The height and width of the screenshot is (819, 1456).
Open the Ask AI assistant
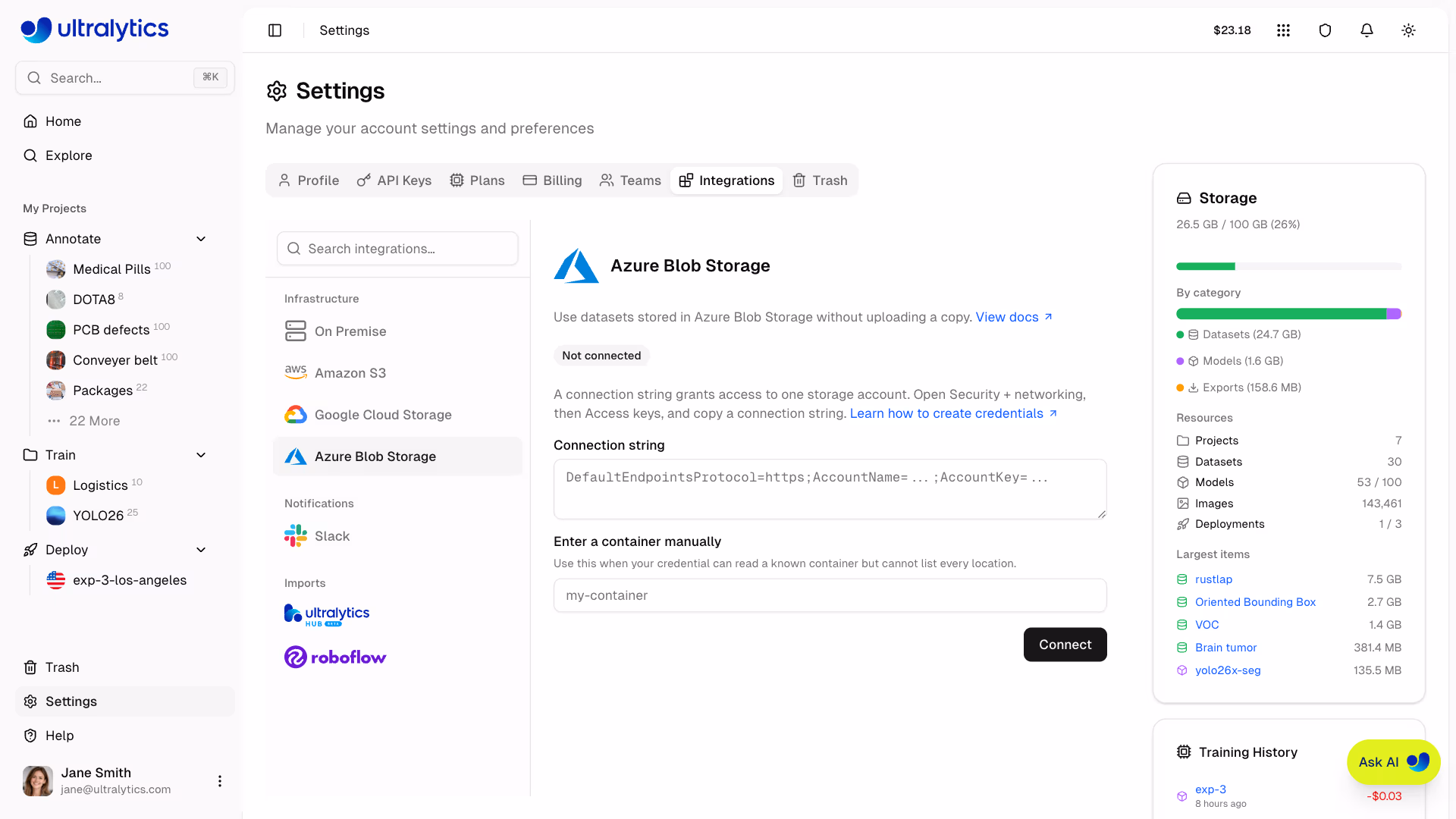click(x=1393, y=762)
